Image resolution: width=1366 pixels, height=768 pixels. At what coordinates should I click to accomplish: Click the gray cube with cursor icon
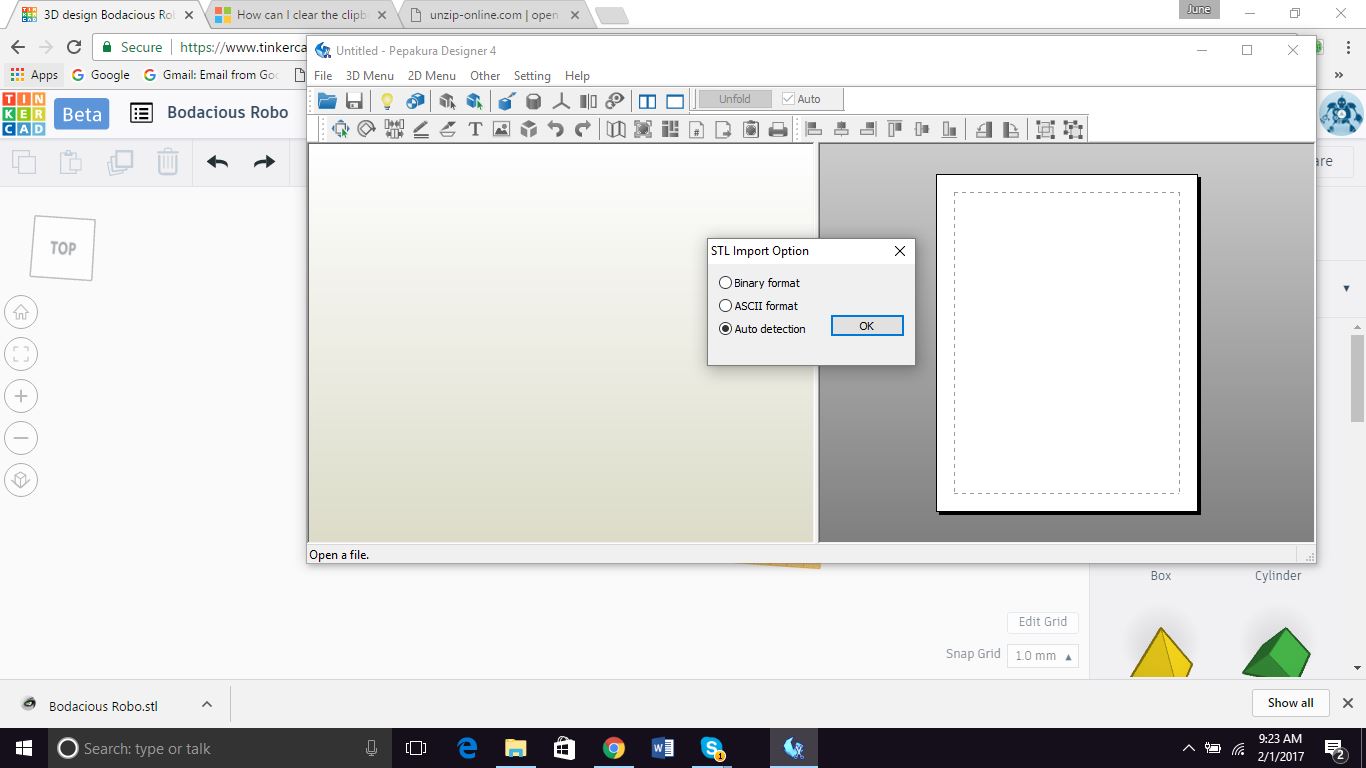(x=447, y=100)
